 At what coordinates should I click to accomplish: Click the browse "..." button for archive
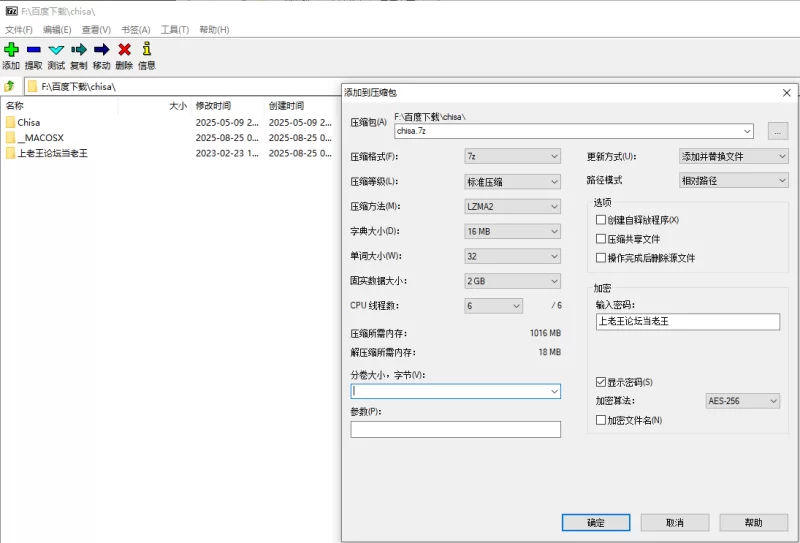778,131
